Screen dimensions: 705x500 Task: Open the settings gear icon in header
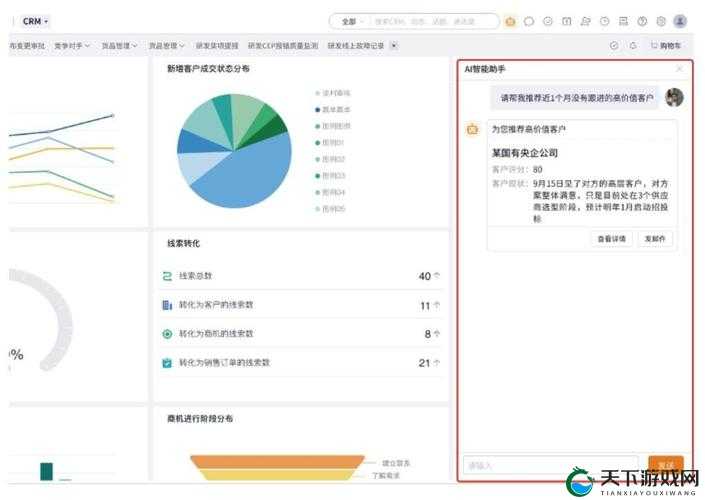(x=661, y=21)
